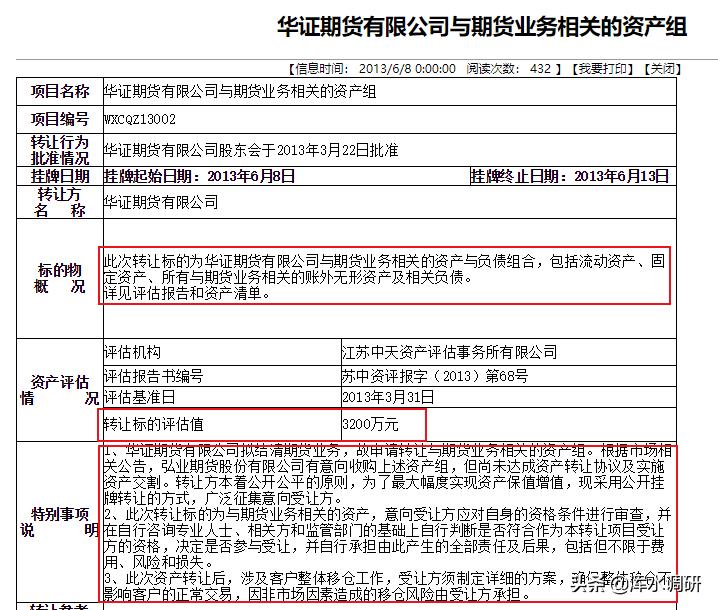Click the 转让标的评估值 label cell
This screenshot has height=610, width=718.
(222, 425)
